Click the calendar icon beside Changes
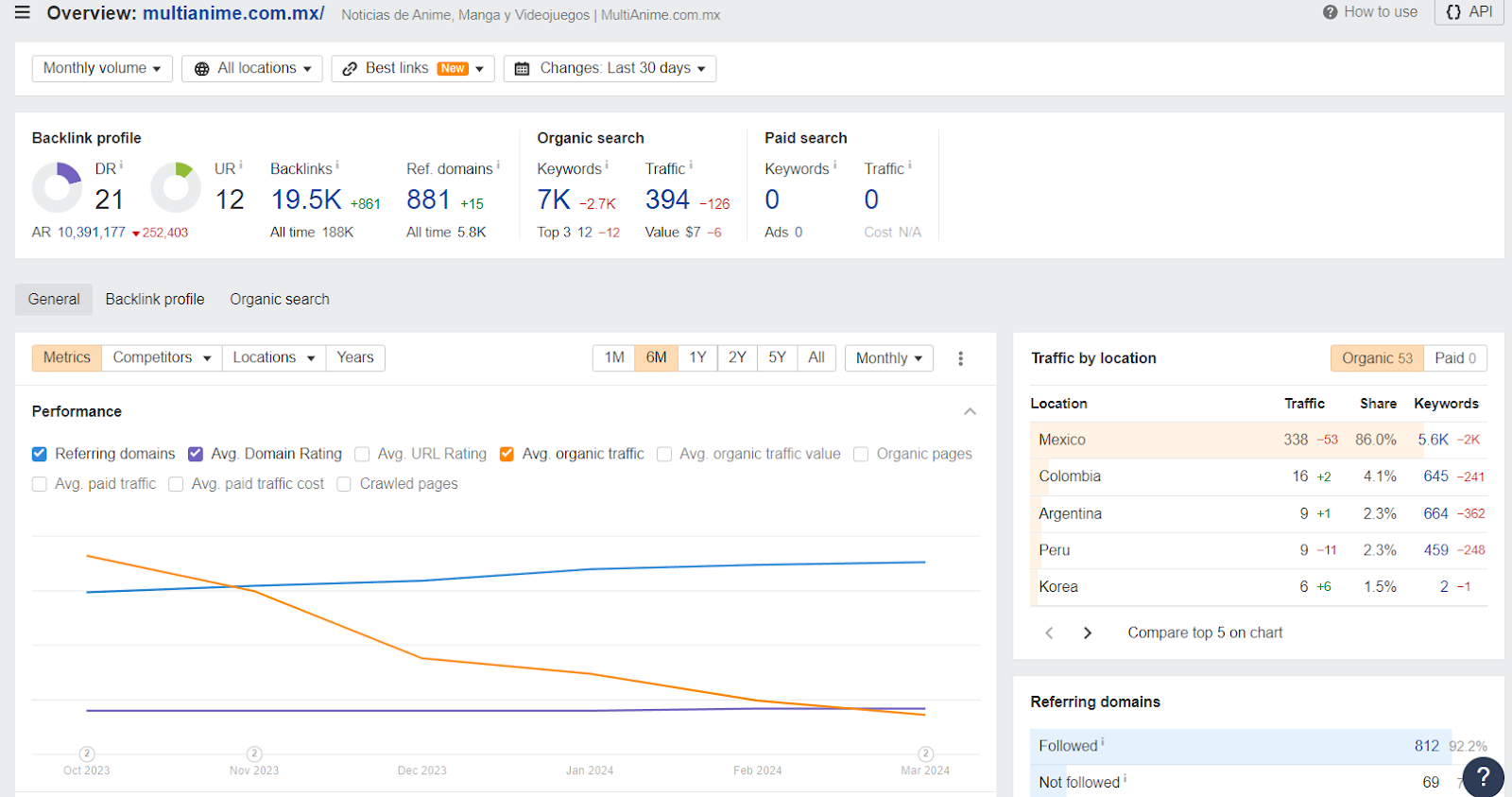Screen dimensions: 1512x797 click(x=522, y=69)
